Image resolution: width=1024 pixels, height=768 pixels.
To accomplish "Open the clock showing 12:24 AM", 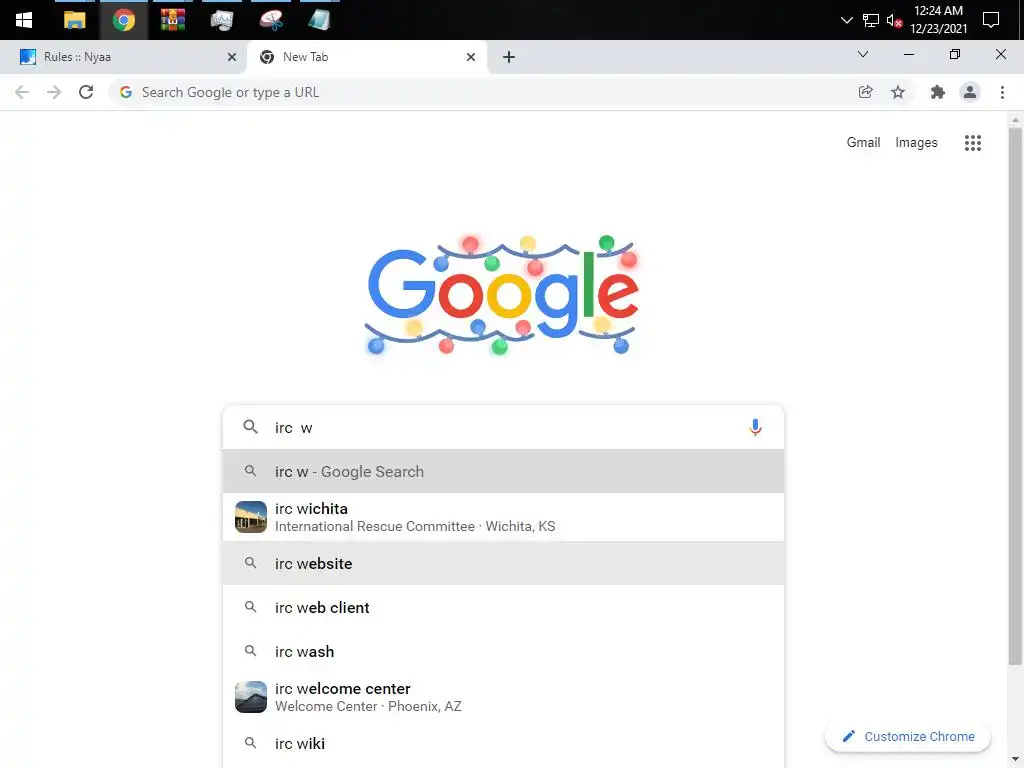I will pos(938,20).
